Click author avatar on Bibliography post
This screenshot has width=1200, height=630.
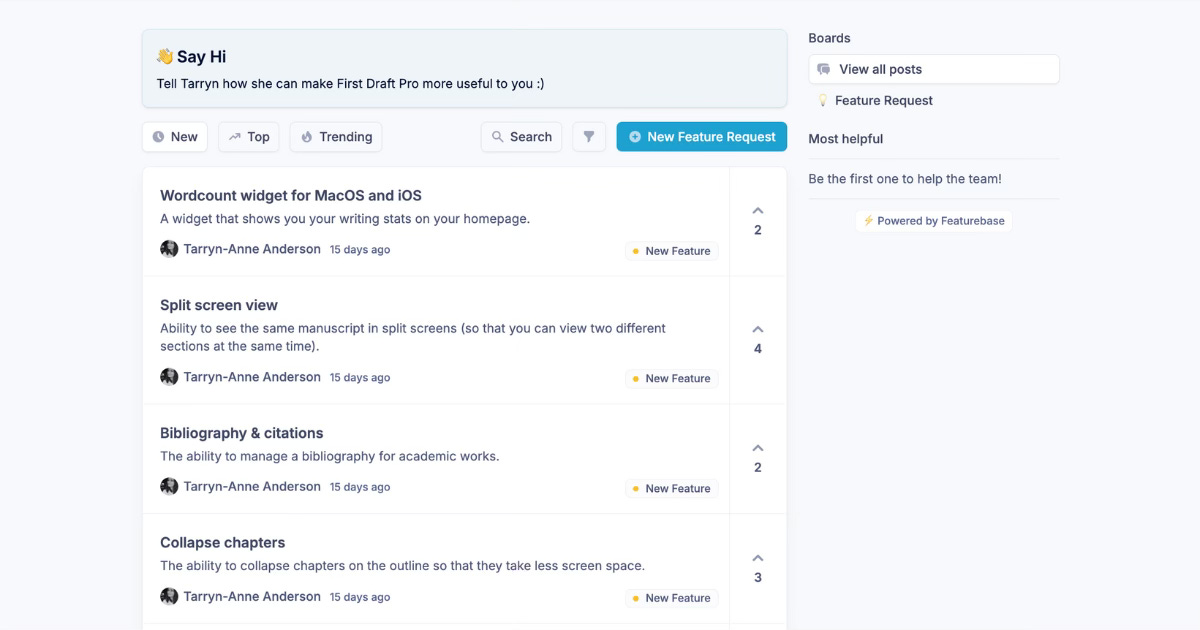169,486
